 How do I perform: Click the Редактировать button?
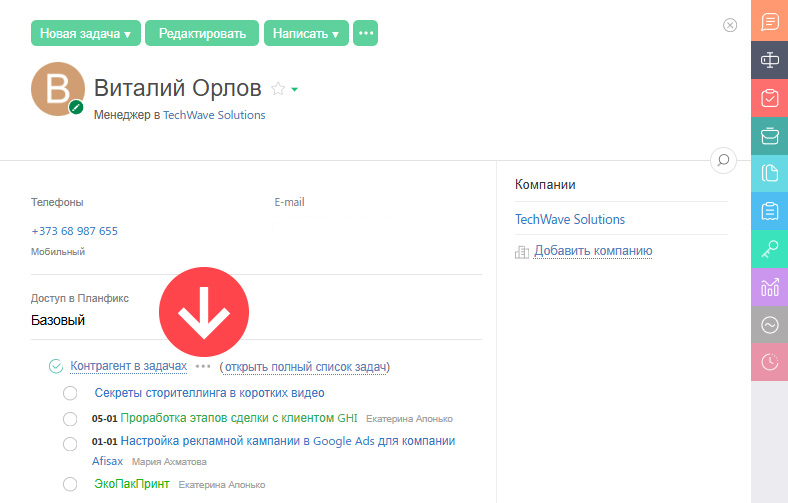pos(202,33)
